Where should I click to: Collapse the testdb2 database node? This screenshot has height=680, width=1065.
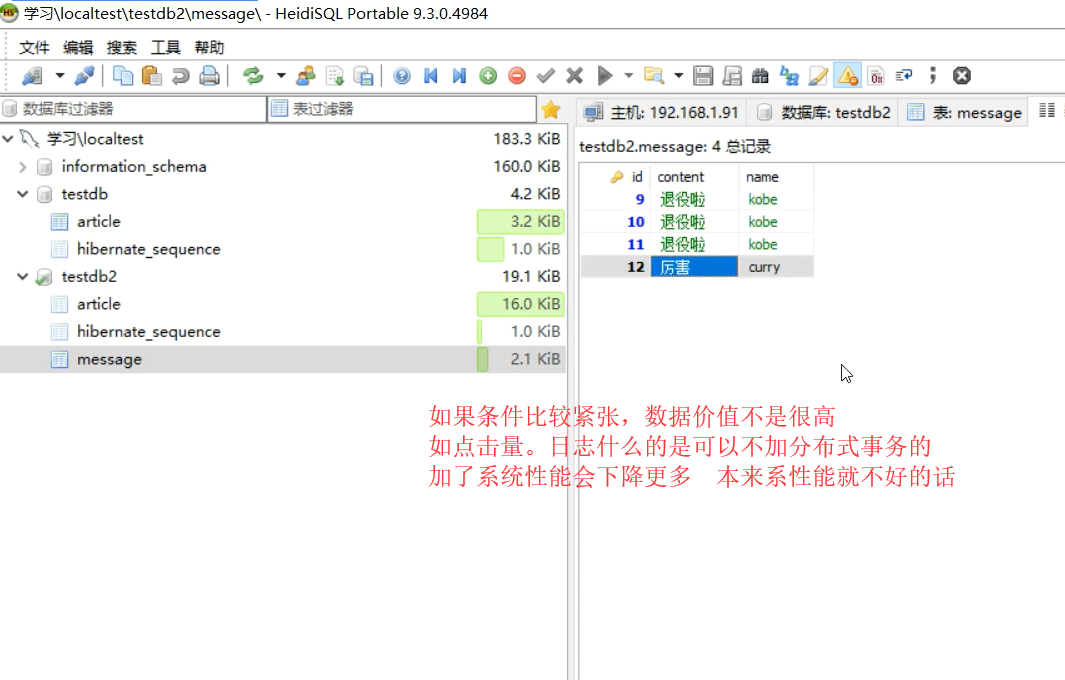[x=22, y=276]
